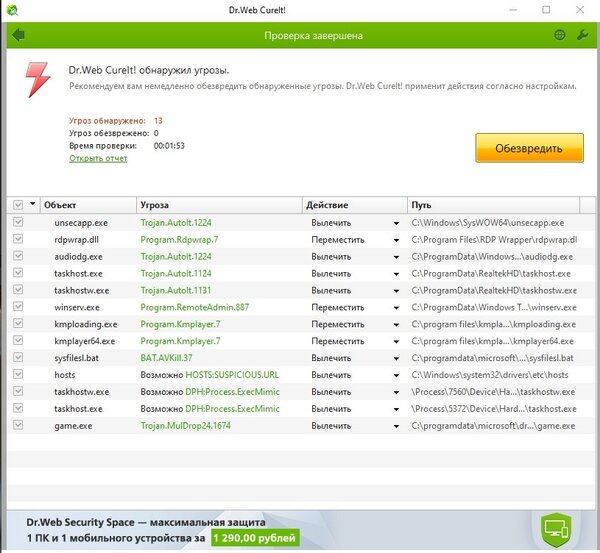Toggle the hosts file checkbox
600x553 pixels.
[x=18, y=374]
